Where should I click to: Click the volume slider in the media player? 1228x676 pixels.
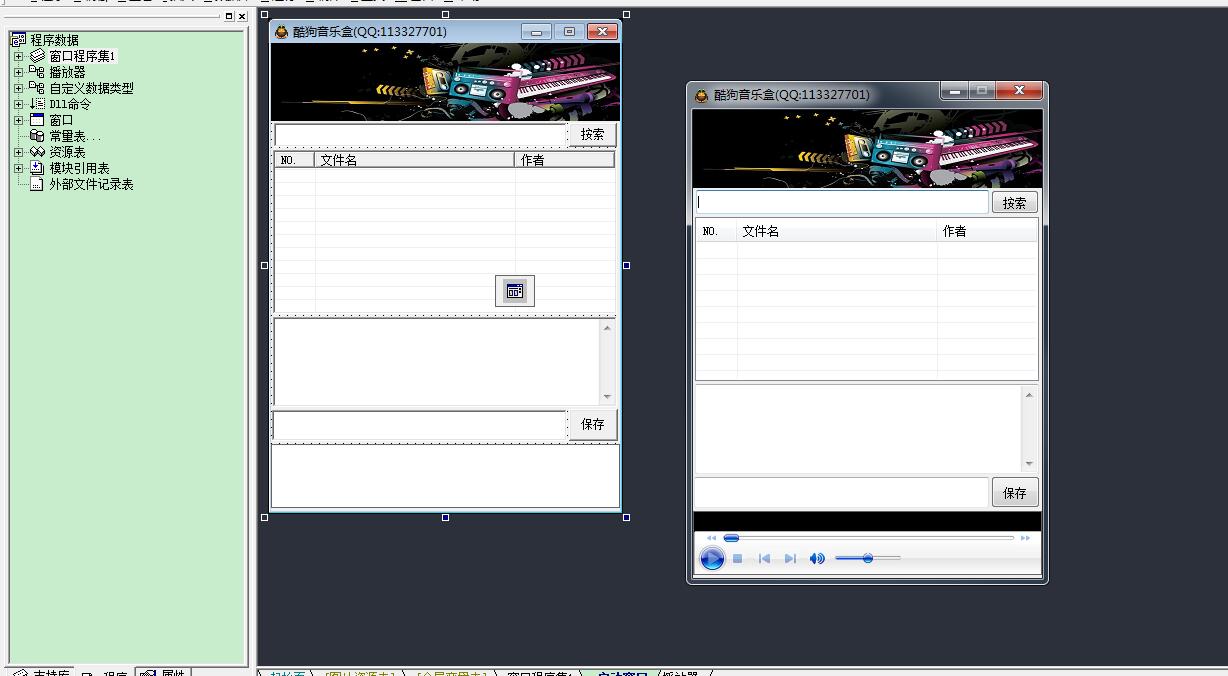[x=868, y=558]
